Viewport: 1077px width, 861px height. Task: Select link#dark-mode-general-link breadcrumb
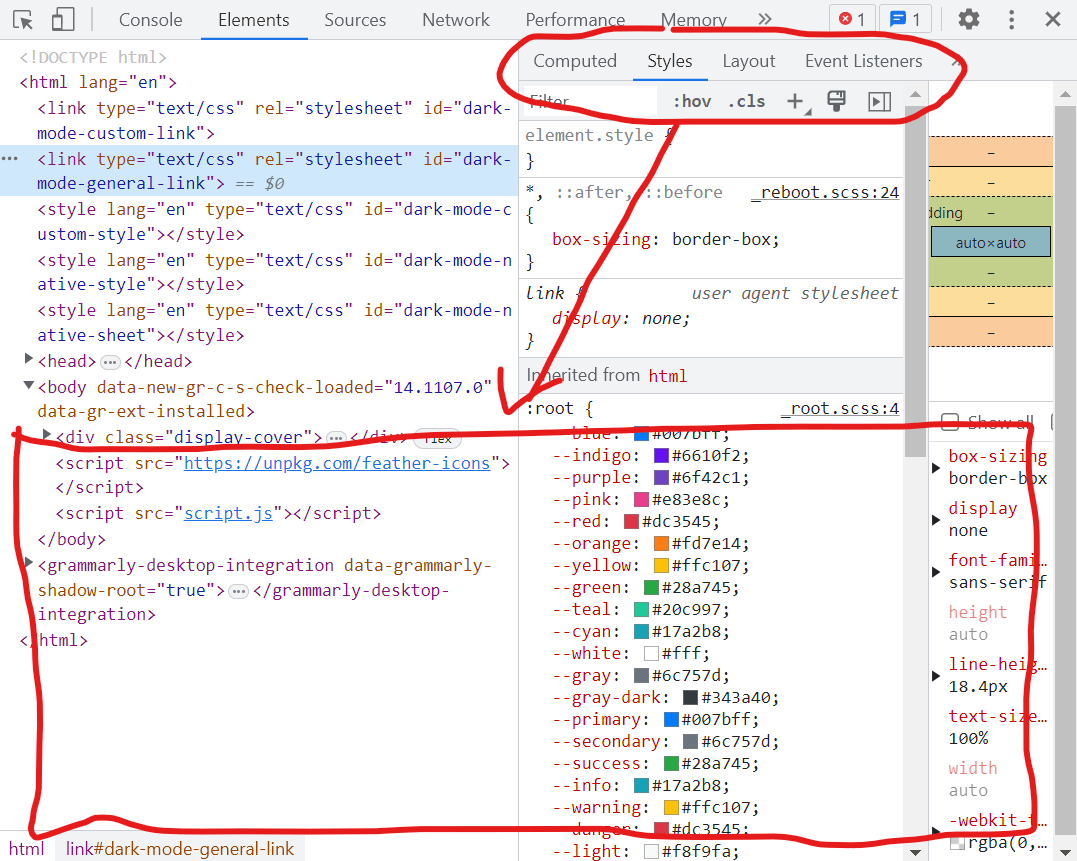[x=180, y=849]
